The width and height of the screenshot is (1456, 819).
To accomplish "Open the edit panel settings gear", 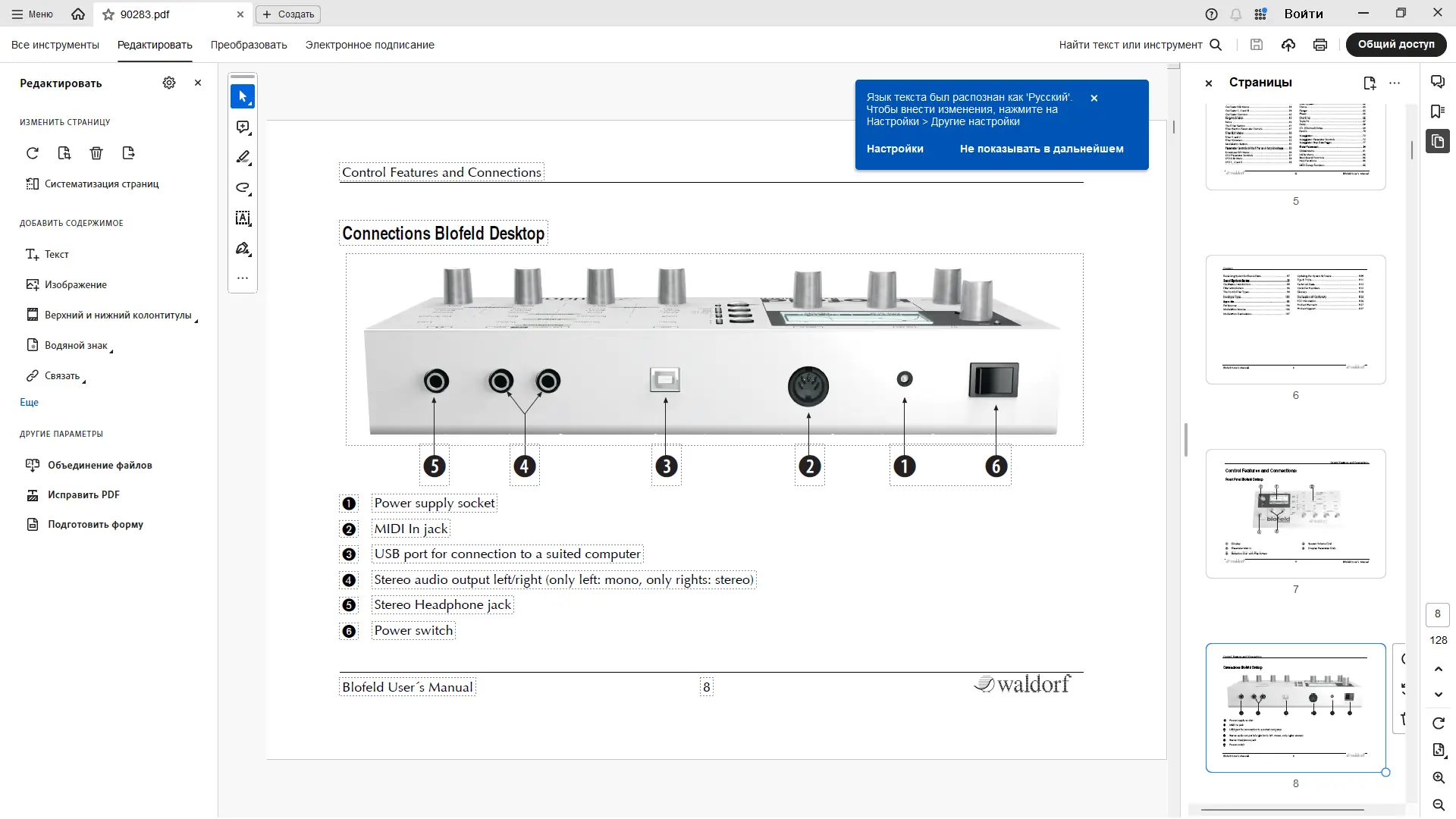I will point(169,83).
